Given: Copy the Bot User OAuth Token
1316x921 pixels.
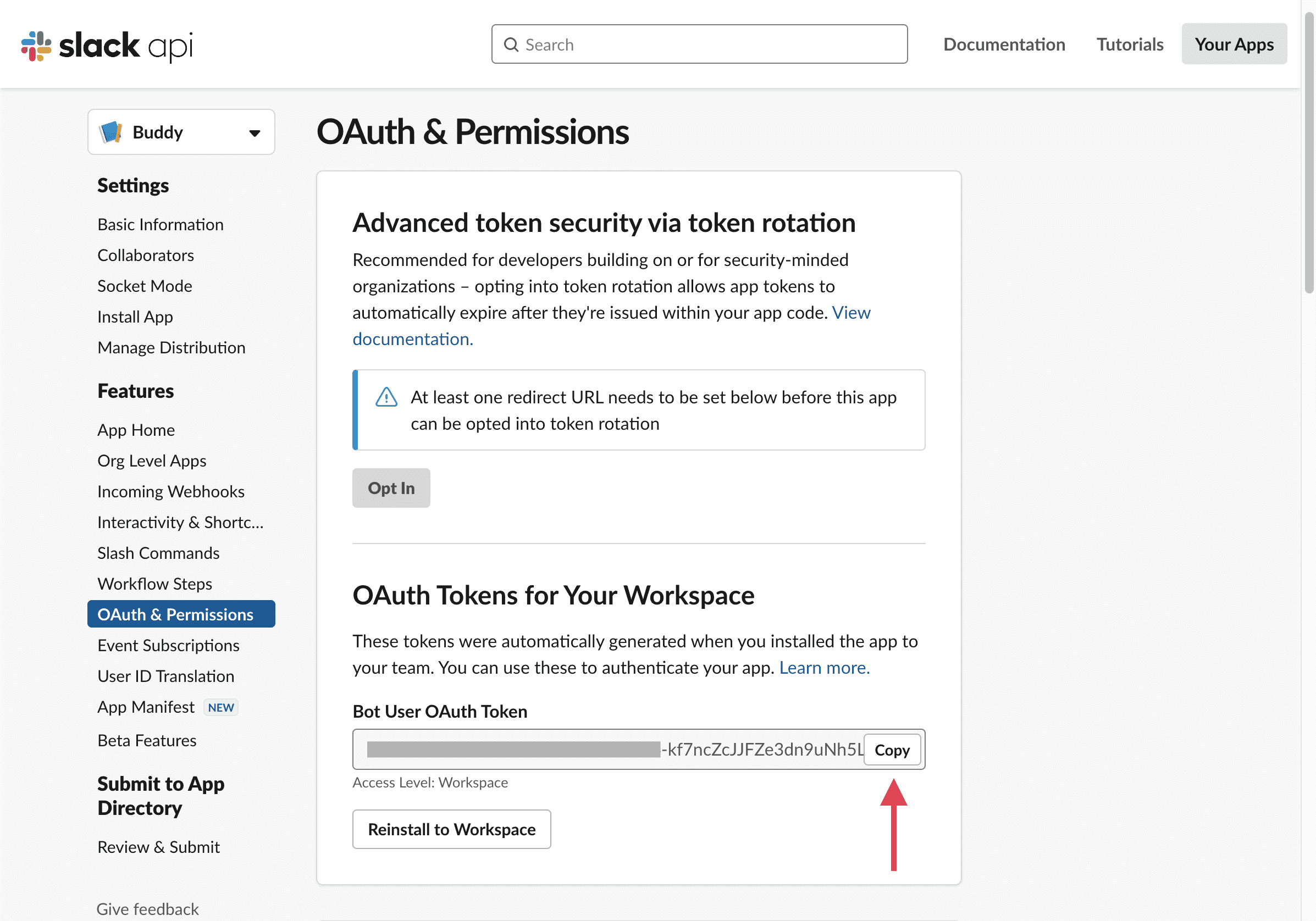Looking at the screenshot, I should 892,749.
